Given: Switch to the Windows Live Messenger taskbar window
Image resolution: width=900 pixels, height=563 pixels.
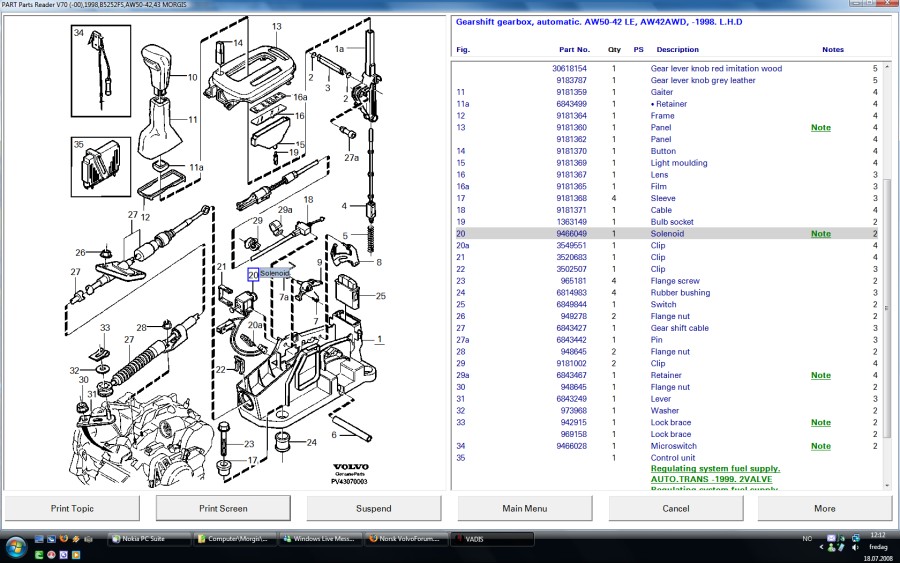Looking at the screenshot, I should tap(320, 539).
